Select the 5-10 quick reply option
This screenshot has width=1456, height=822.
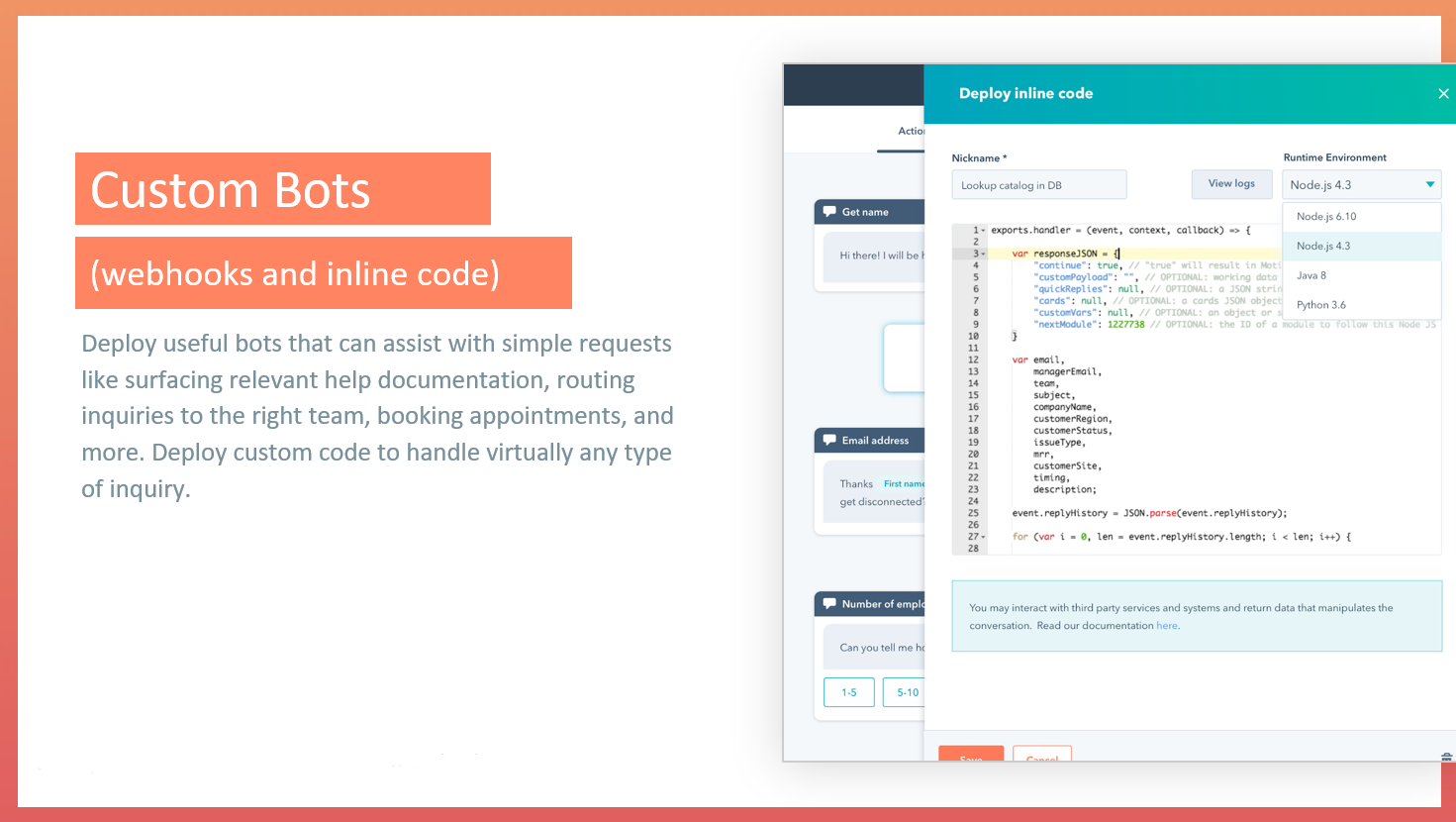(x=906, y=692)
